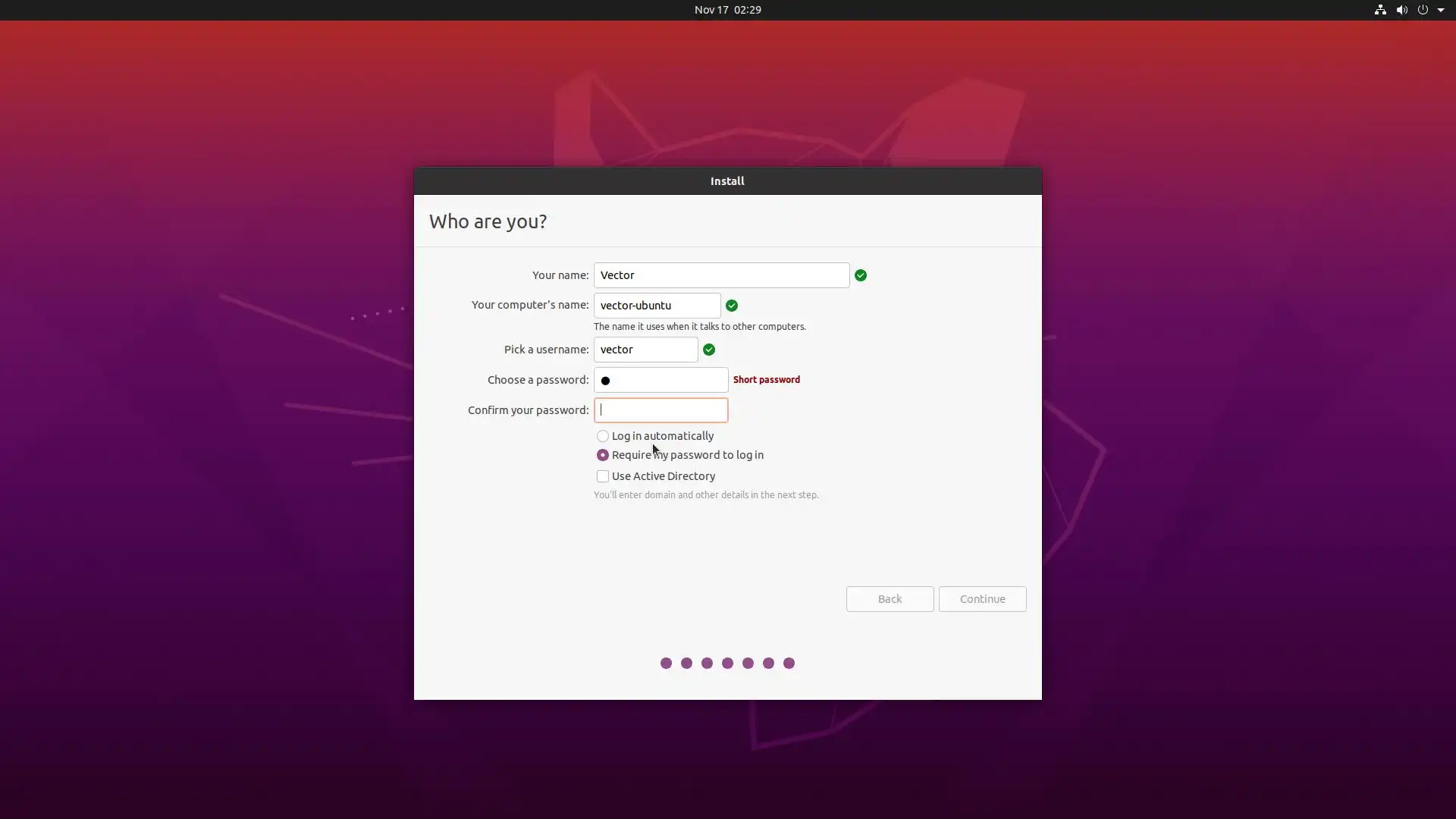Select Require my password to log in
The image size is (1456, 819).
603,455
